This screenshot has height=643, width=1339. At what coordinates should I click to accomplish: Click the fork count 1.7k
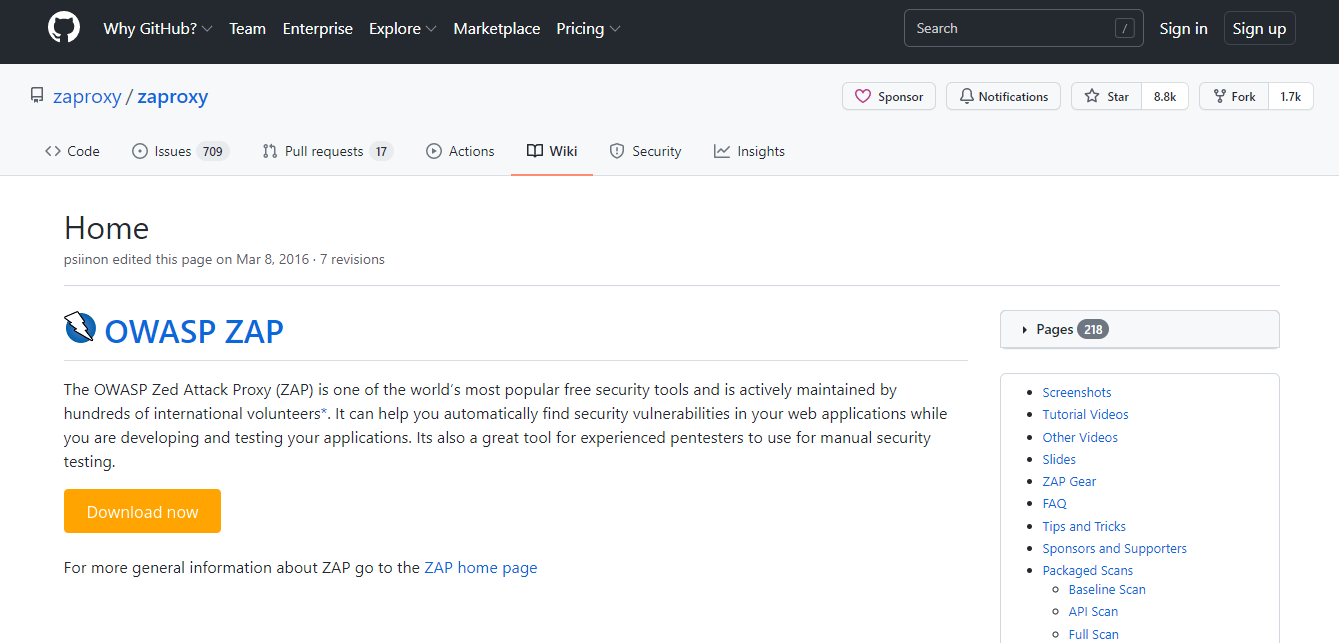tap(1291, 97)
